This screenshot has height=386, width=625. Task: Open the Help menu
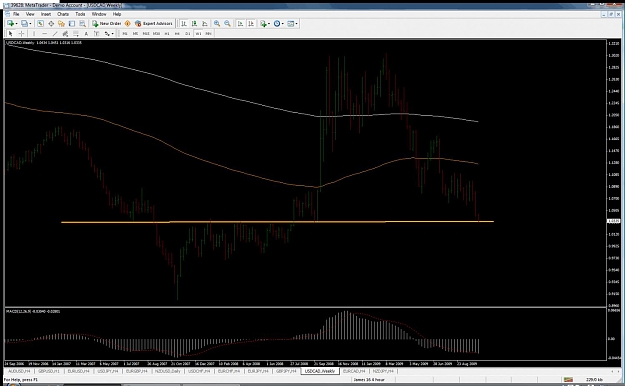click(x=117, y=14)
